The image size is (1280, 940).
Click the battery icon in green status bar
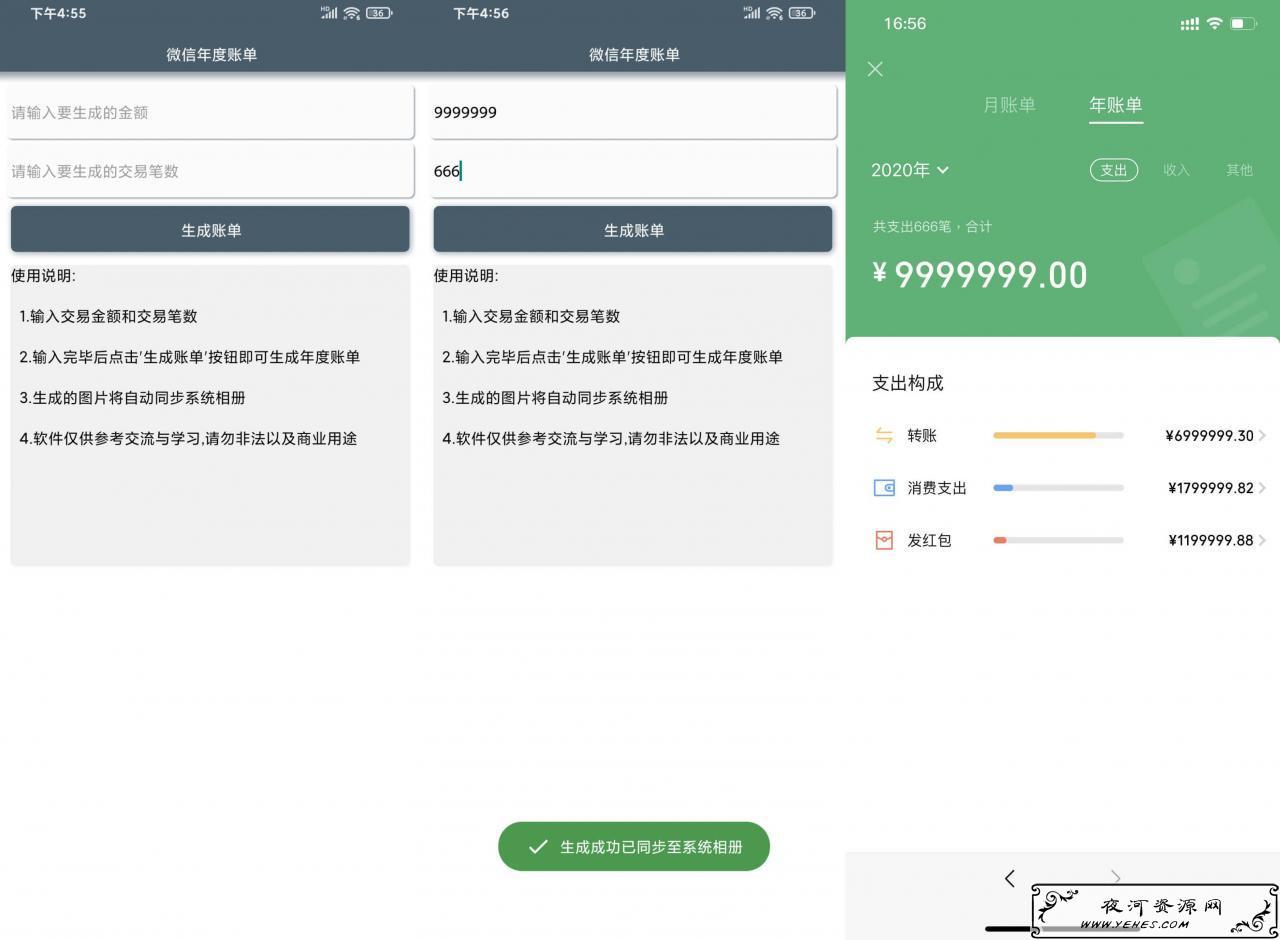coord(1243,23)
